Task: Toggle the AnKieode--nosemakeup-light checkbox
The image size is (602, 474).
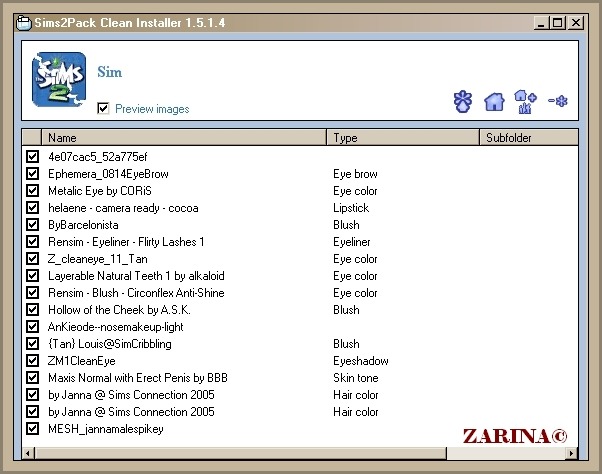Action: [x=33, y=327]
